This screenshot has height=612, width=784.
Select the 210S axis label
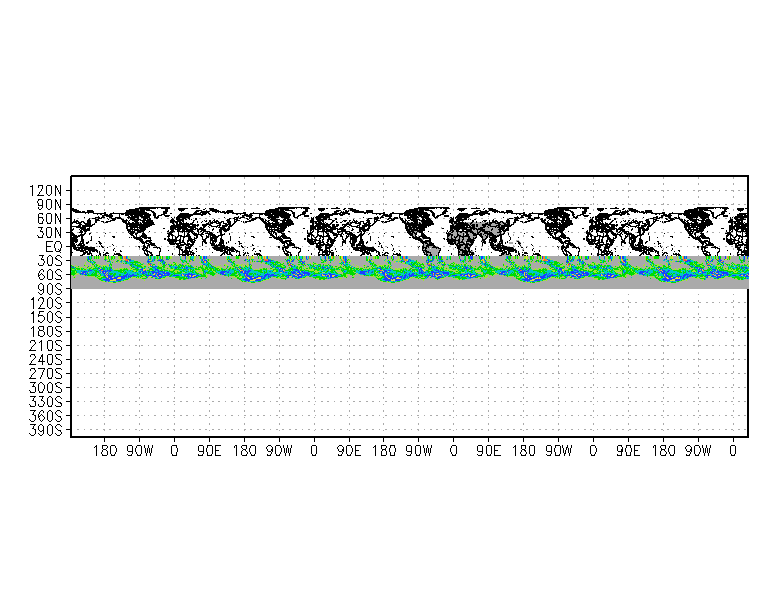pos(46,346)
